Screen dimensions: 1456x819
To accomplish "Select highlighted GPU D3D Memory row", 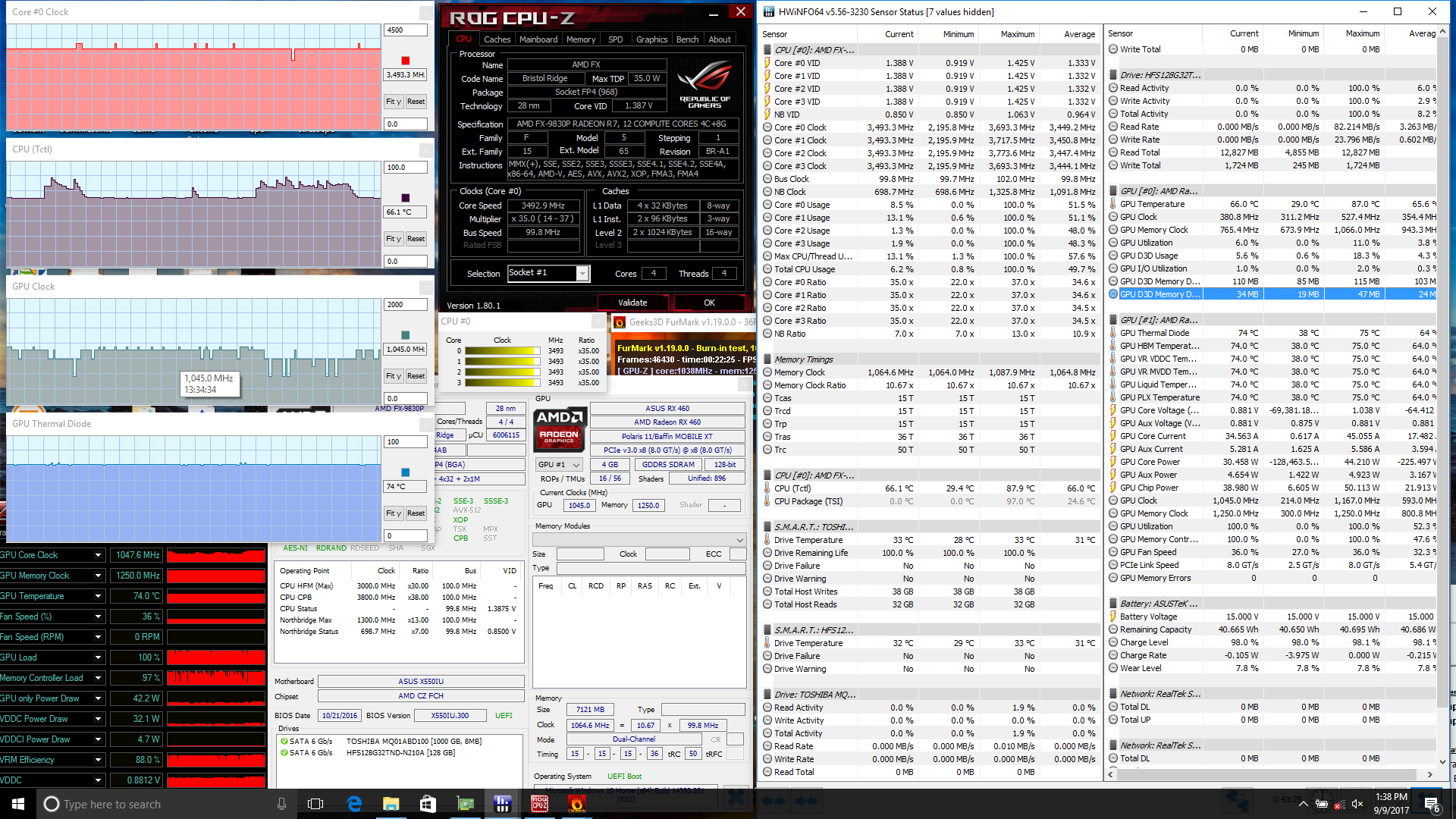I will click(x=1271, y=294).
